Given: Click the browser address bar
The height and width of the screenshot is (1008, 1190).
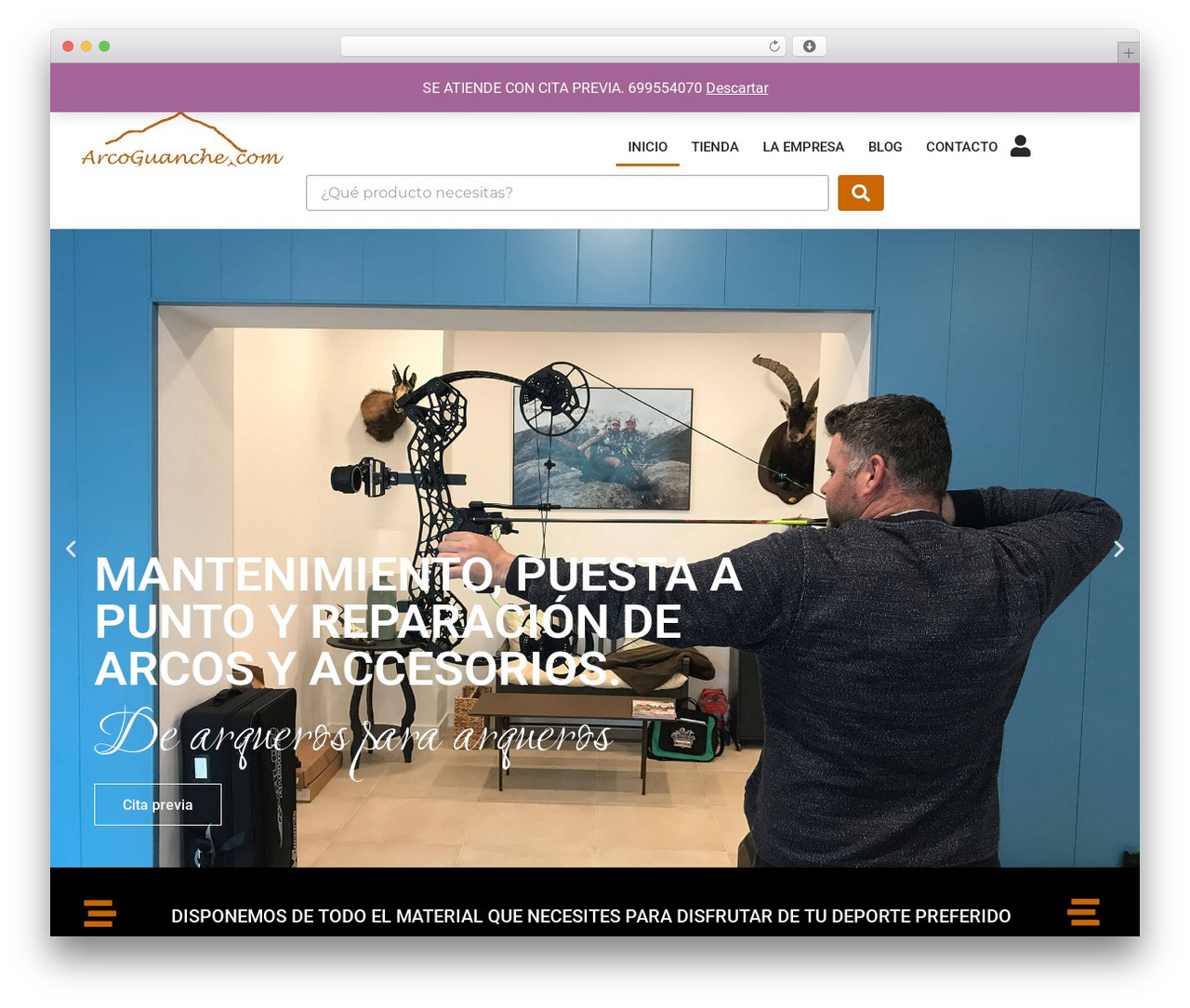Looking at the screenshot, I should (563, 46).
